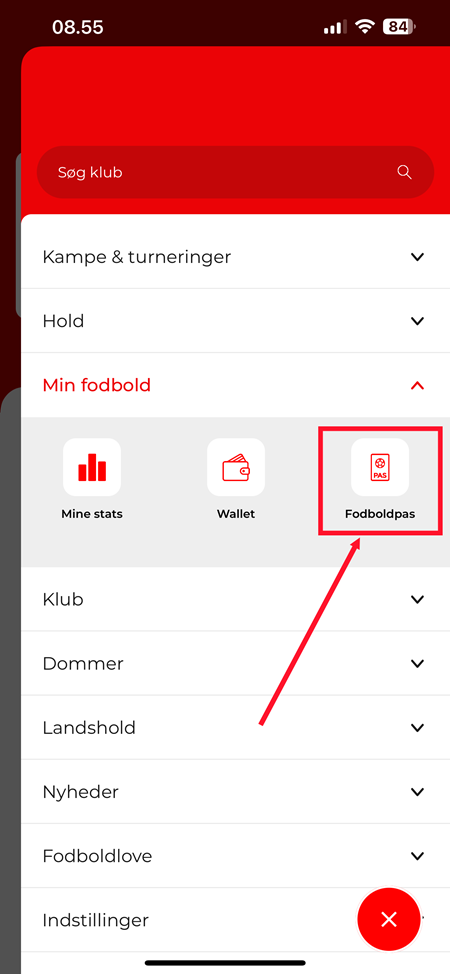
Task: Collapse the Min fodbold chevron
Action: 417,386
